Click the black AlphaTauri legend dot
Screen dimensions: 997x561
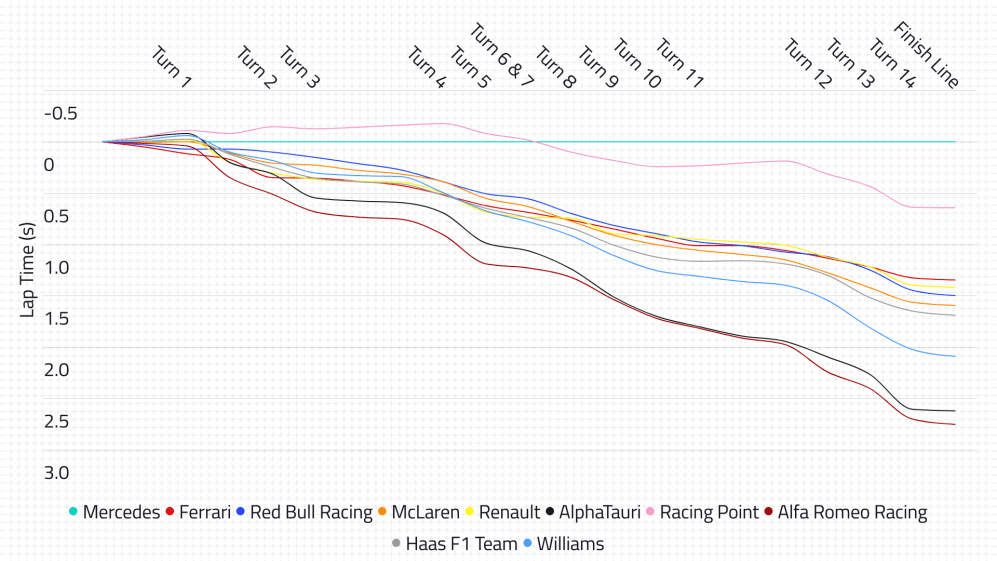[x=549, y=513]
